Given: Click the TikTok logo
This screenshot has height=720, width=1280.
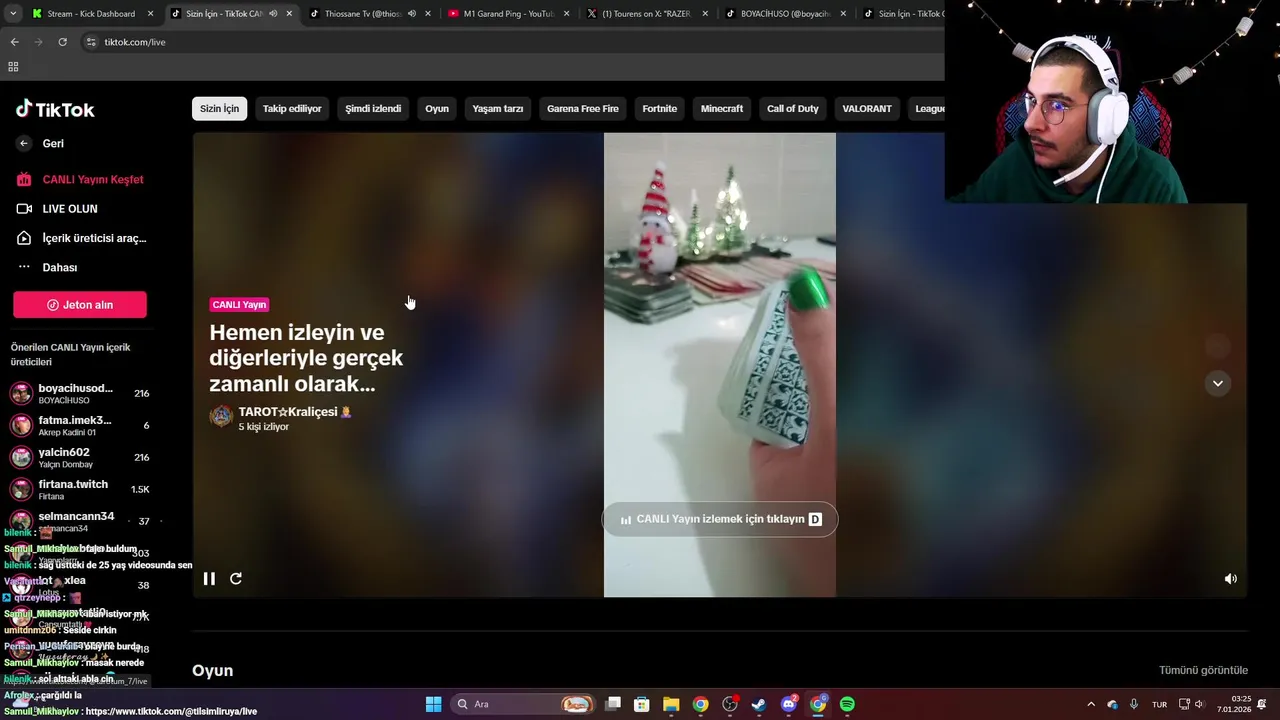Looking at the screenshot, I should pos(55,109).
